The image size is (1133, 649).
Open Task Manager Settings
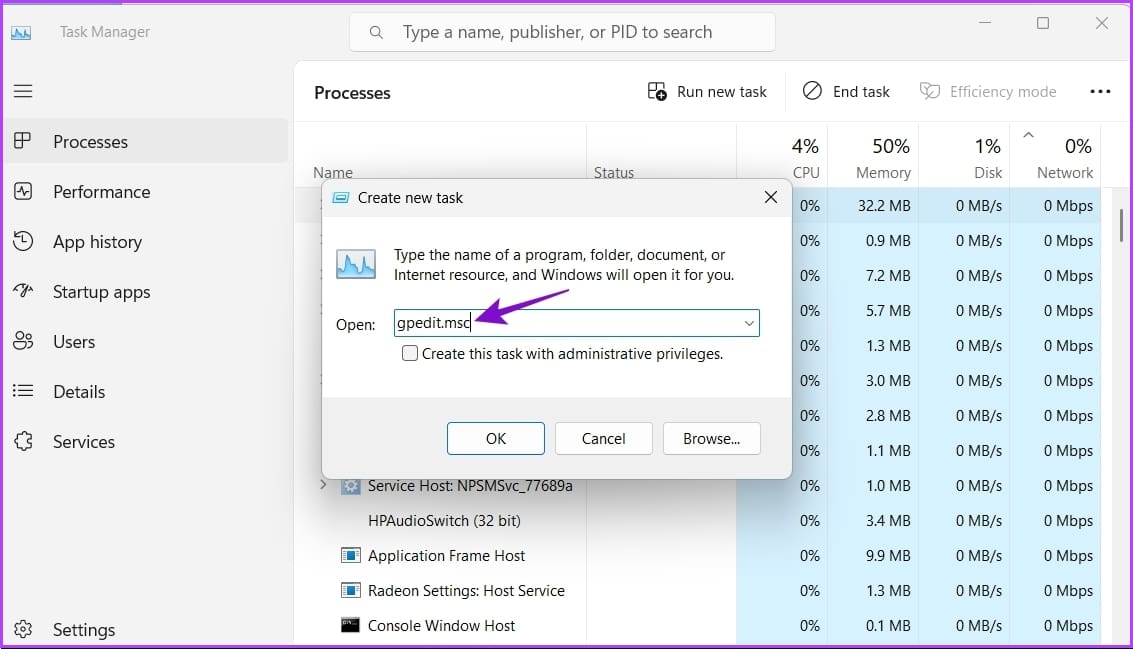point(146,629)
